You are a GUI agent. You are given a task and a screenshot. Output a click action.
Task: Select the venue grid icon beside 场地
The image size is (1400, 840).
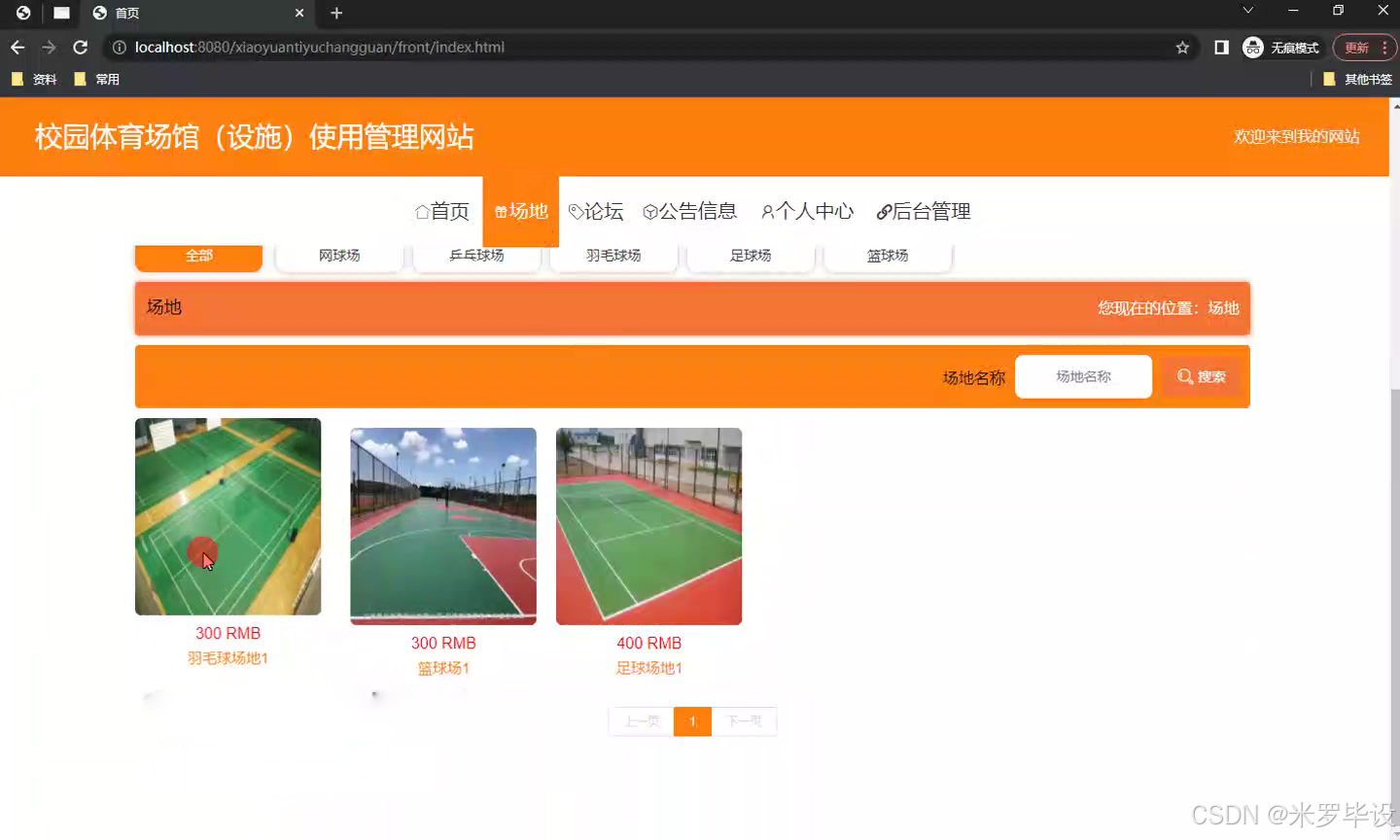point(500,211)
